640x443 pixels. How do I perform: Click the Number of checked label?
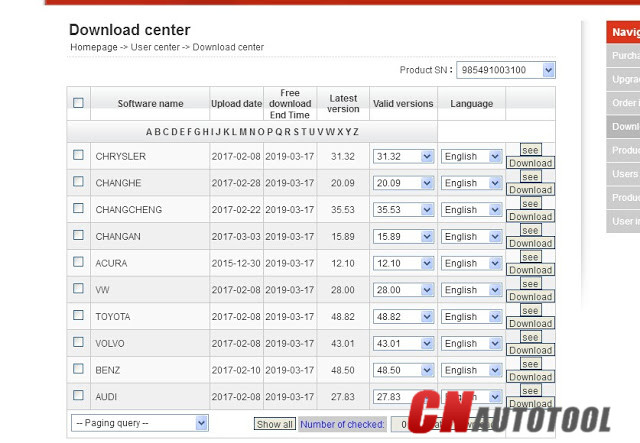(x=342, y=424)
